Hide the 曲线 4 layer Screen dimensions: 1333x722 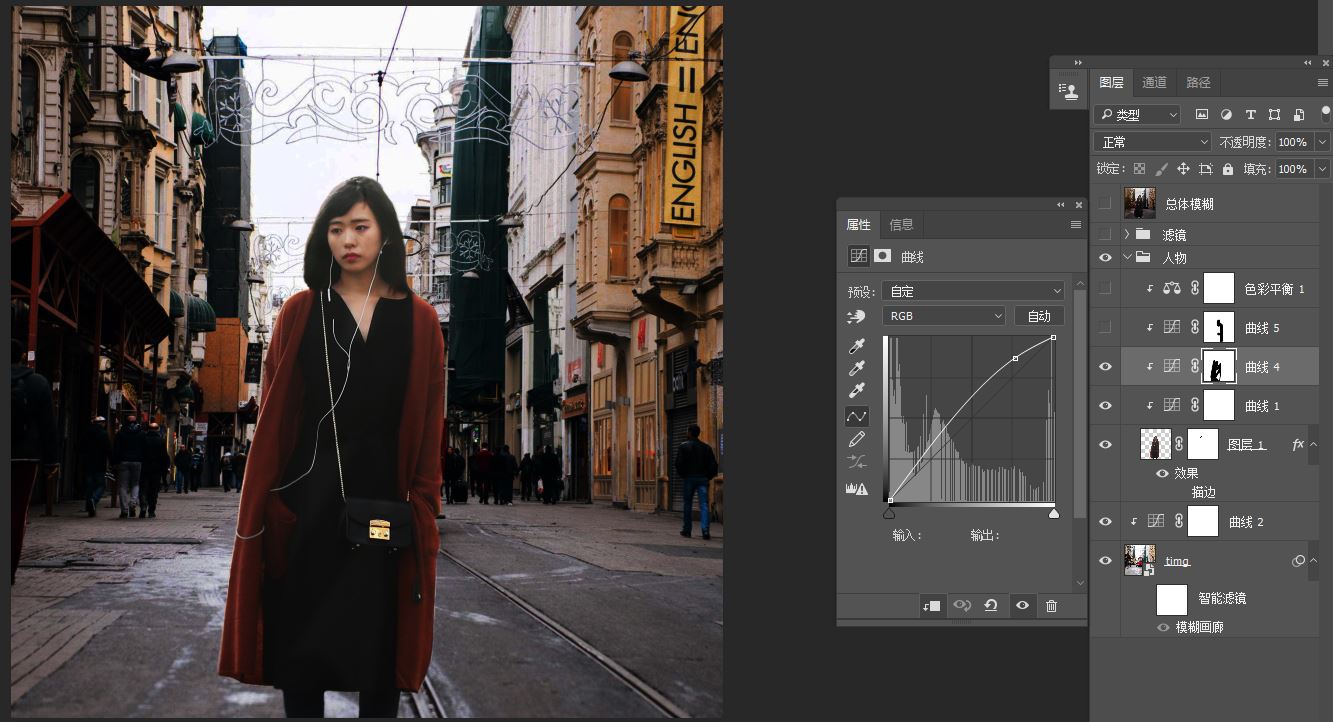1105,367
